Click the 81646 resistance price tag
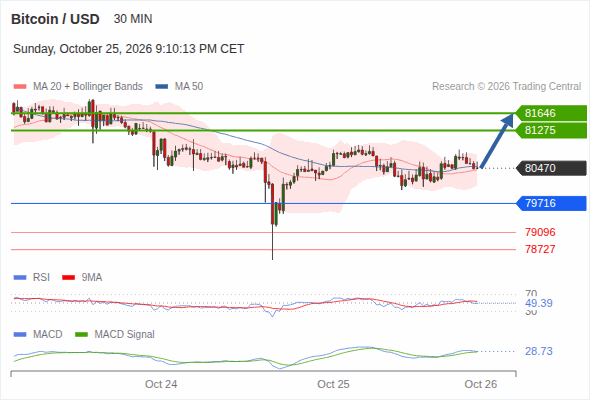590x400 pixels. 551,113
